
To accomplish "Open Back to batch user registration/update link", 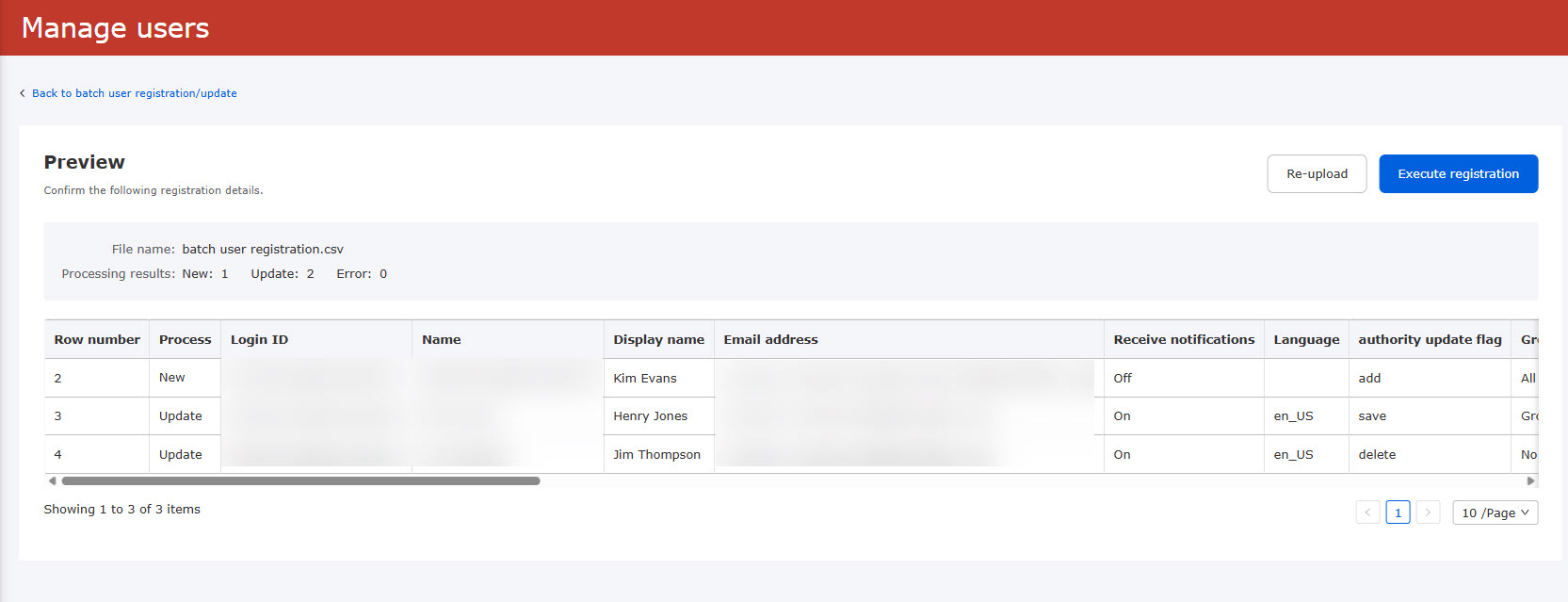I will point(134,93).
